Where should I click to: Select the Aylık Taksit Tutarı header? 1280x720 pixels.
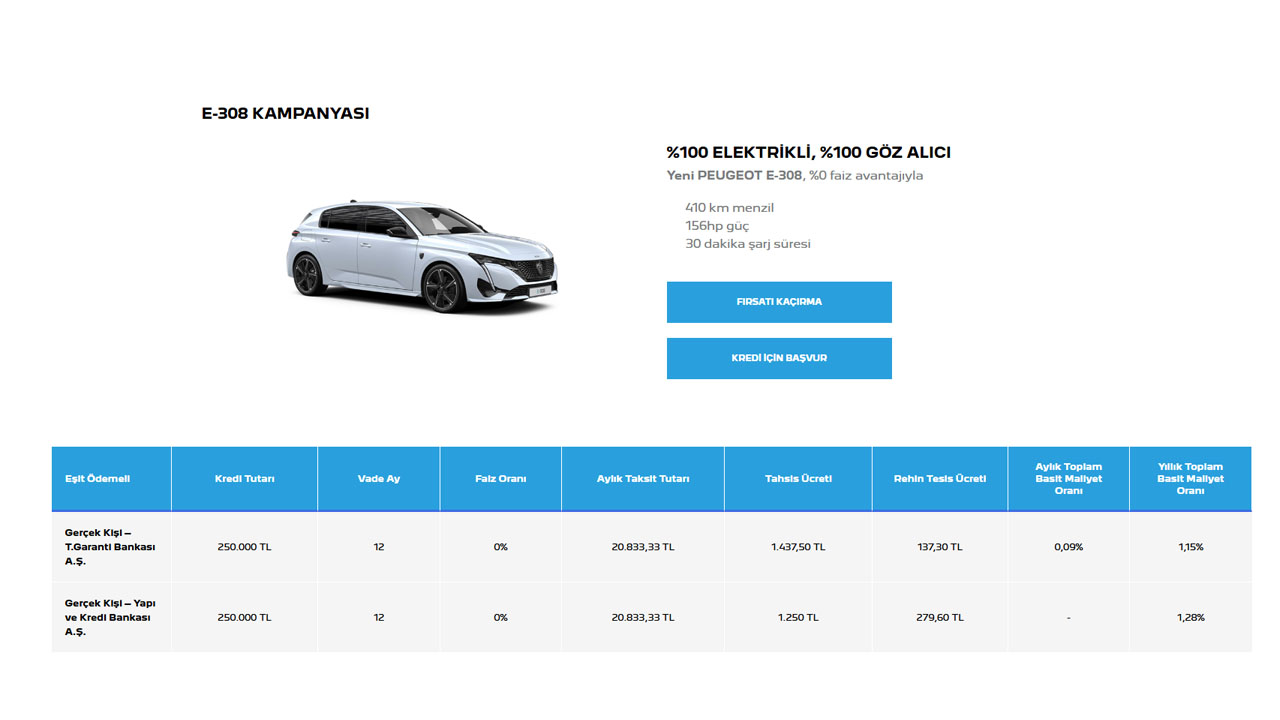point(643,479)
